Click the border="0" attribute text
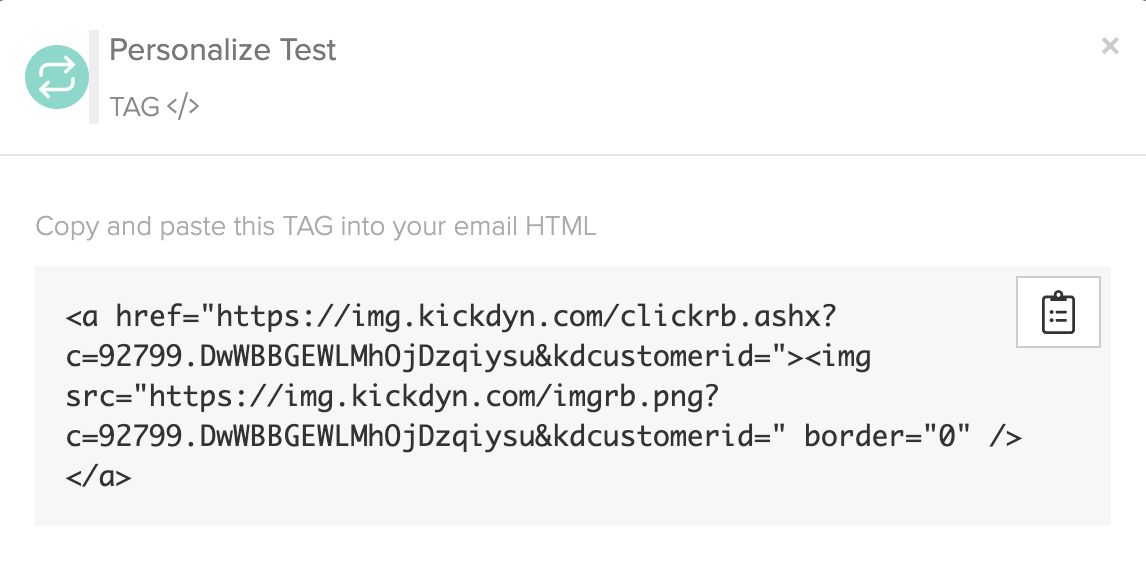Image resolution: width=1146 pixels, height=578 pixels. 887,436
